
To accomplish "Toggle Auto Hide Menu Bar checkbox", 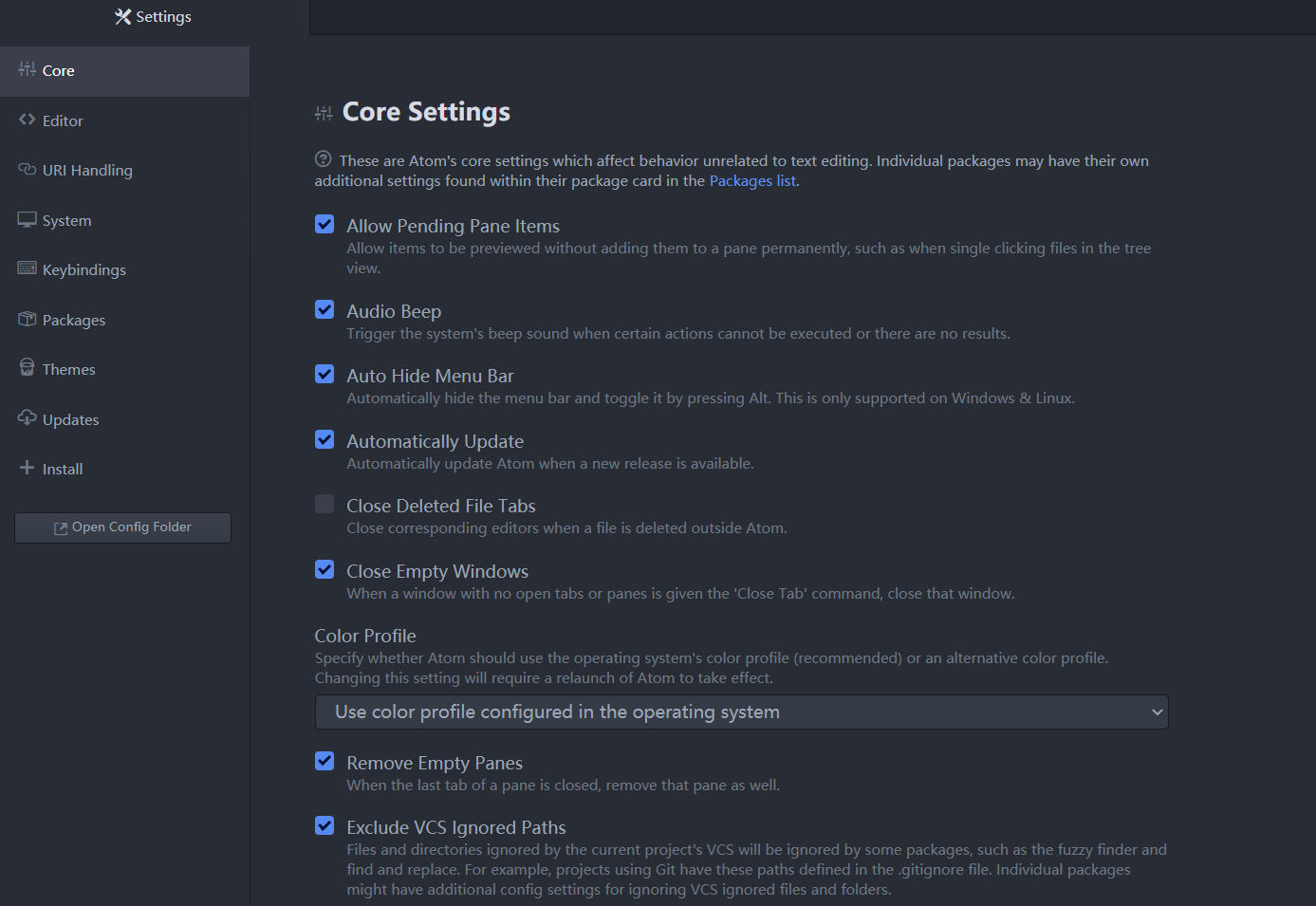I will pyautogui.click(x=324, y=374).
